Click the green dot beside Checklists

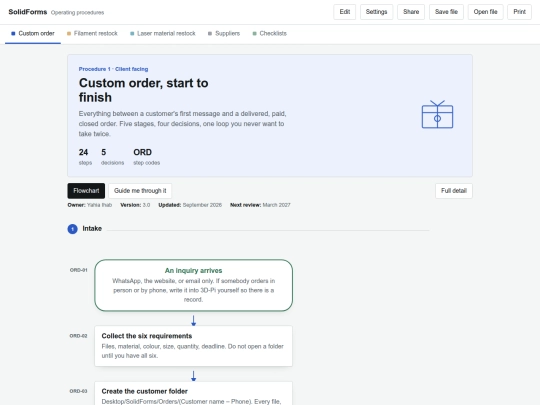(255, 33)
